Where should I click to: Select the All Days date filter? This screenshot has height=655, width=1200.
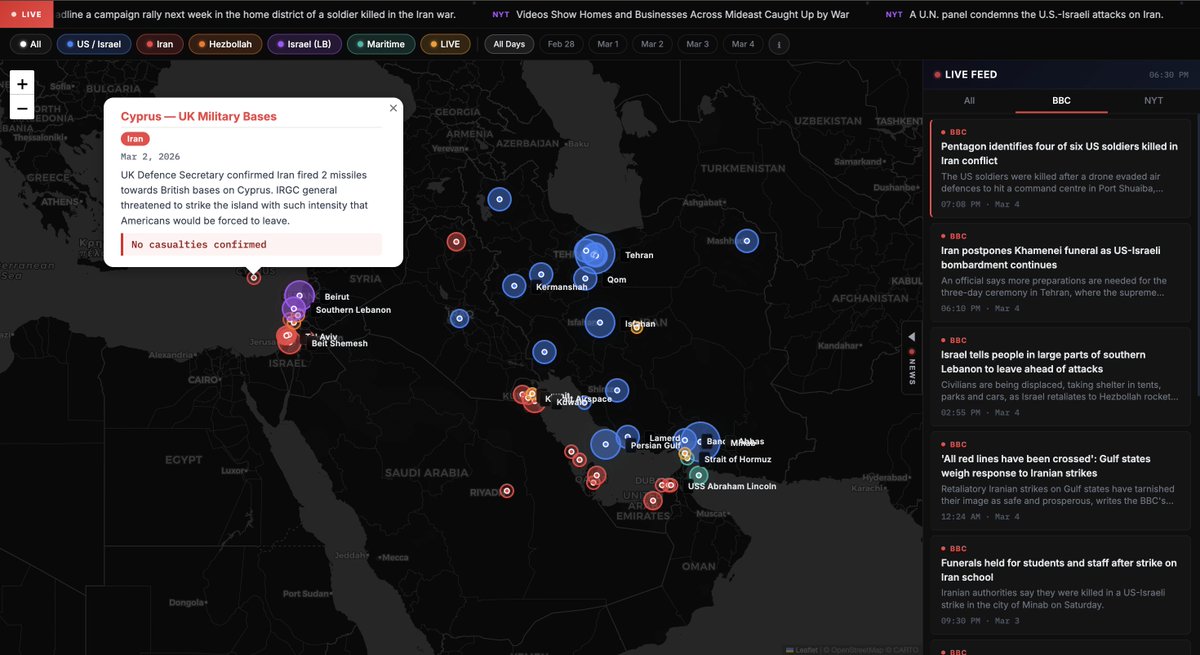pyautogui.click(x=508, y=44)
